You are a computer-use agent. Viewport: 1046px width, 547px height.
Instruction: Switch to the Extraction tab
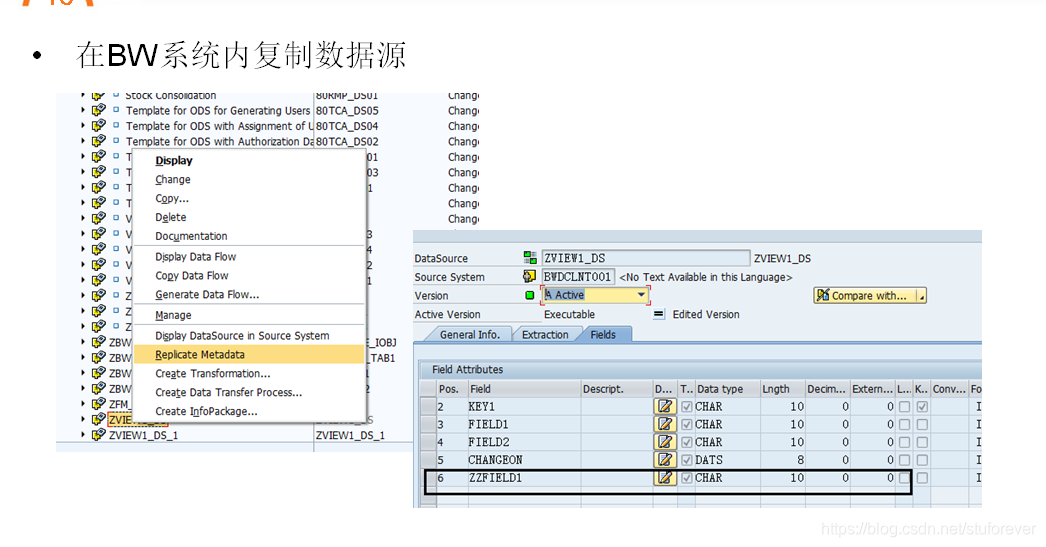click(545, 335)
